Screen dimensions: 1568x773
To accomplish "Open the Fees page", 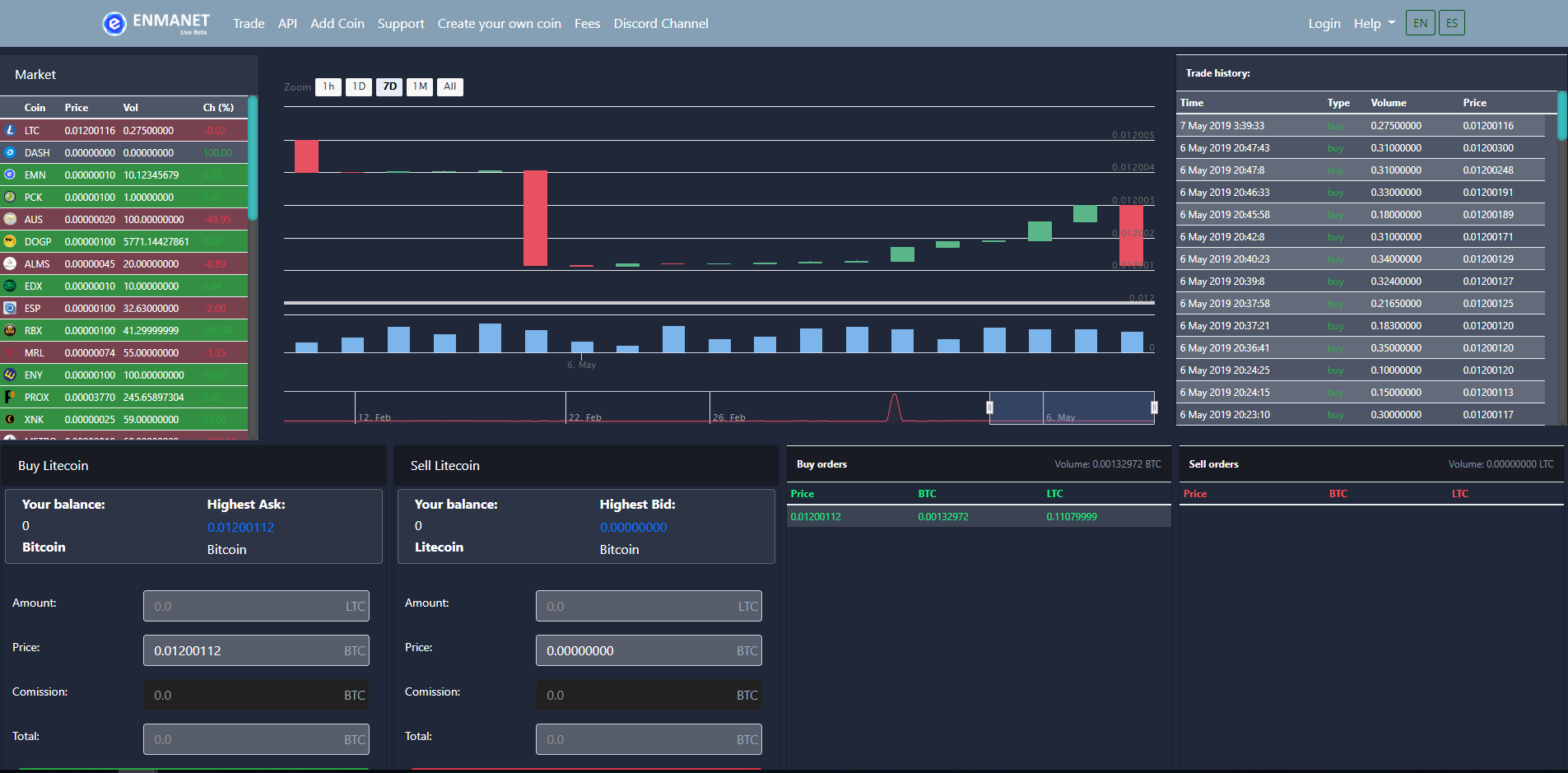I will (x=587, y=24).
